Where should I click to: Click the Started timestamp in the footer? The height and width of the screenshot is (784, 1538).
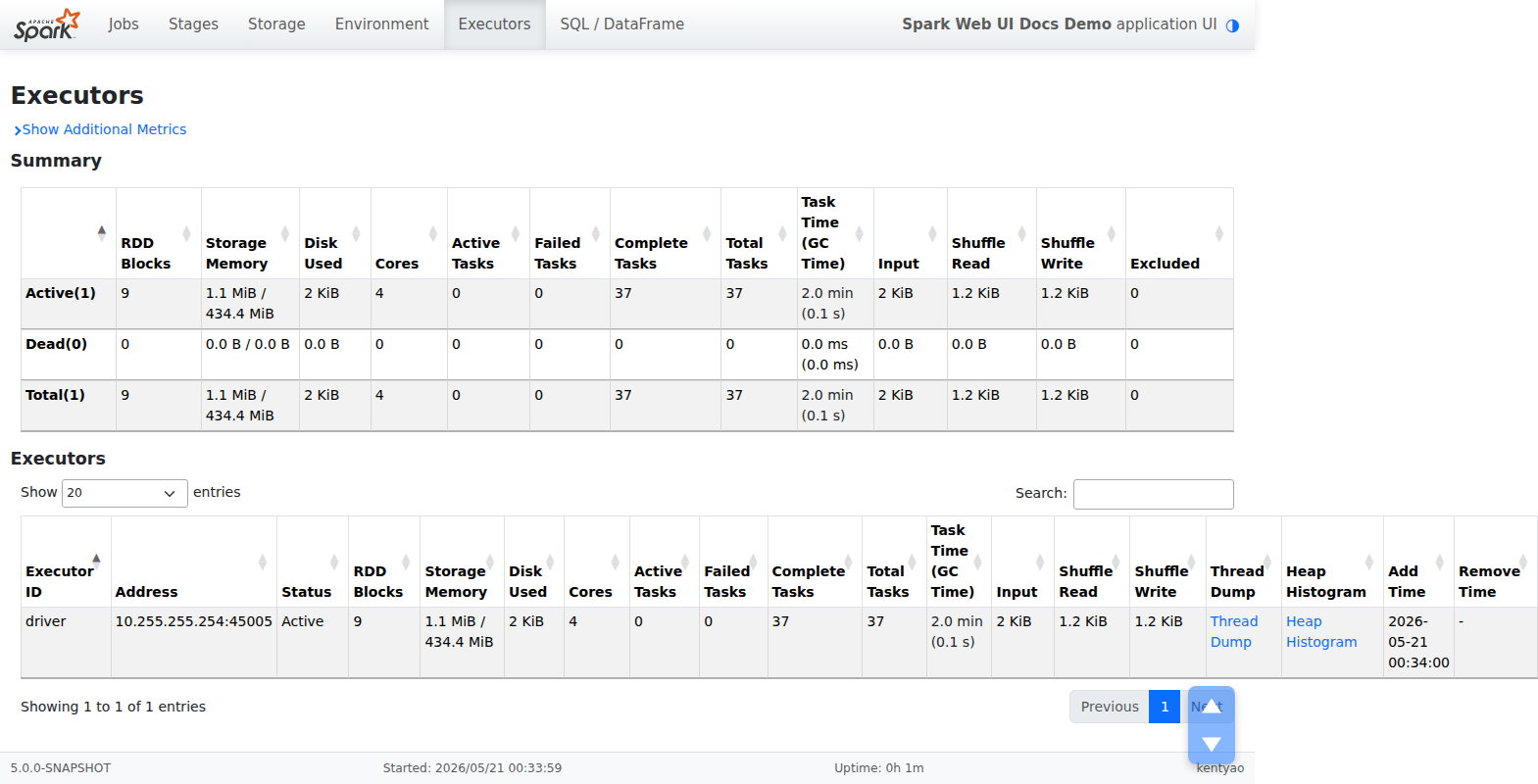(x=472, y=768)
